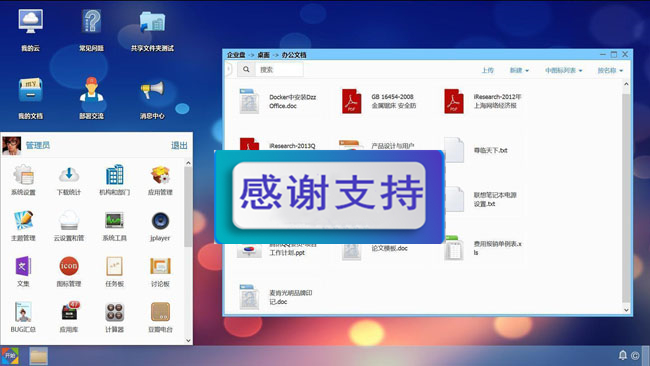Click the 管理员 user avatar
The height and width of the screenshot is (366, 650).
[11, 145]
